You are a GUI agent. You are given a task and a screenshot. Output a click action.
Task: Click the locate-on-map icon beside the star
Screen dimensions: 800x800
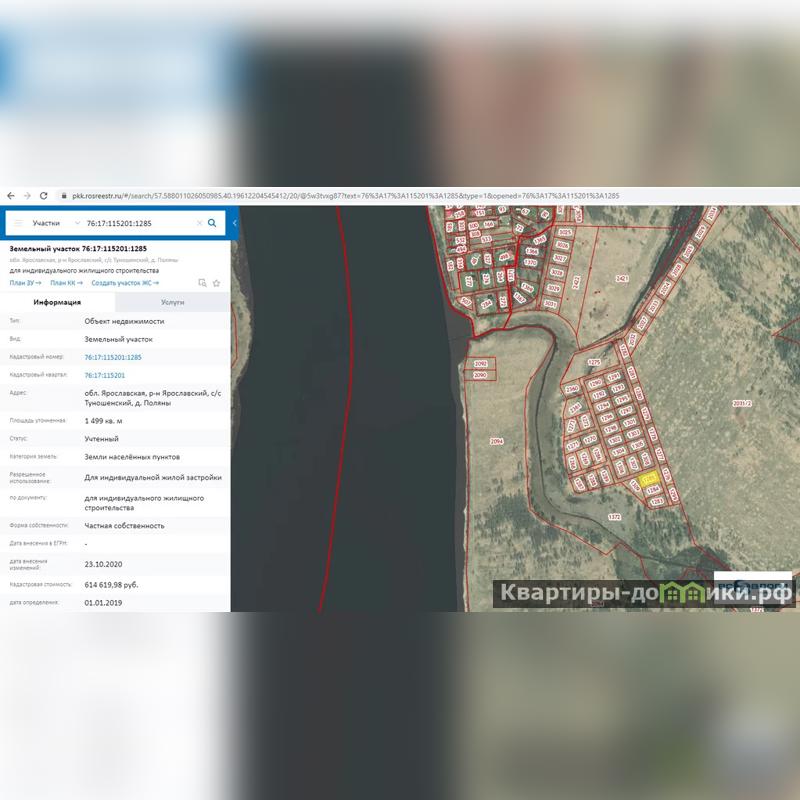click(203, 283)
